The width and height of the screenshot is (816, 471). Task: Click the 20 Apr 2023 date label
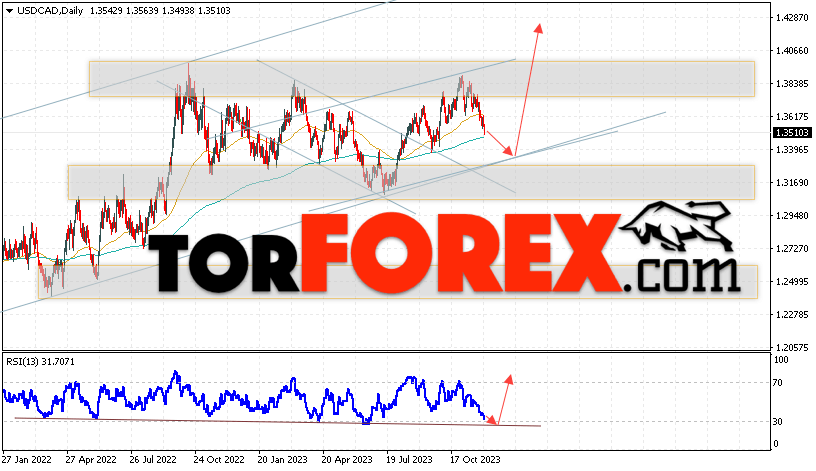pyautogui.click(x=347, y=460)
